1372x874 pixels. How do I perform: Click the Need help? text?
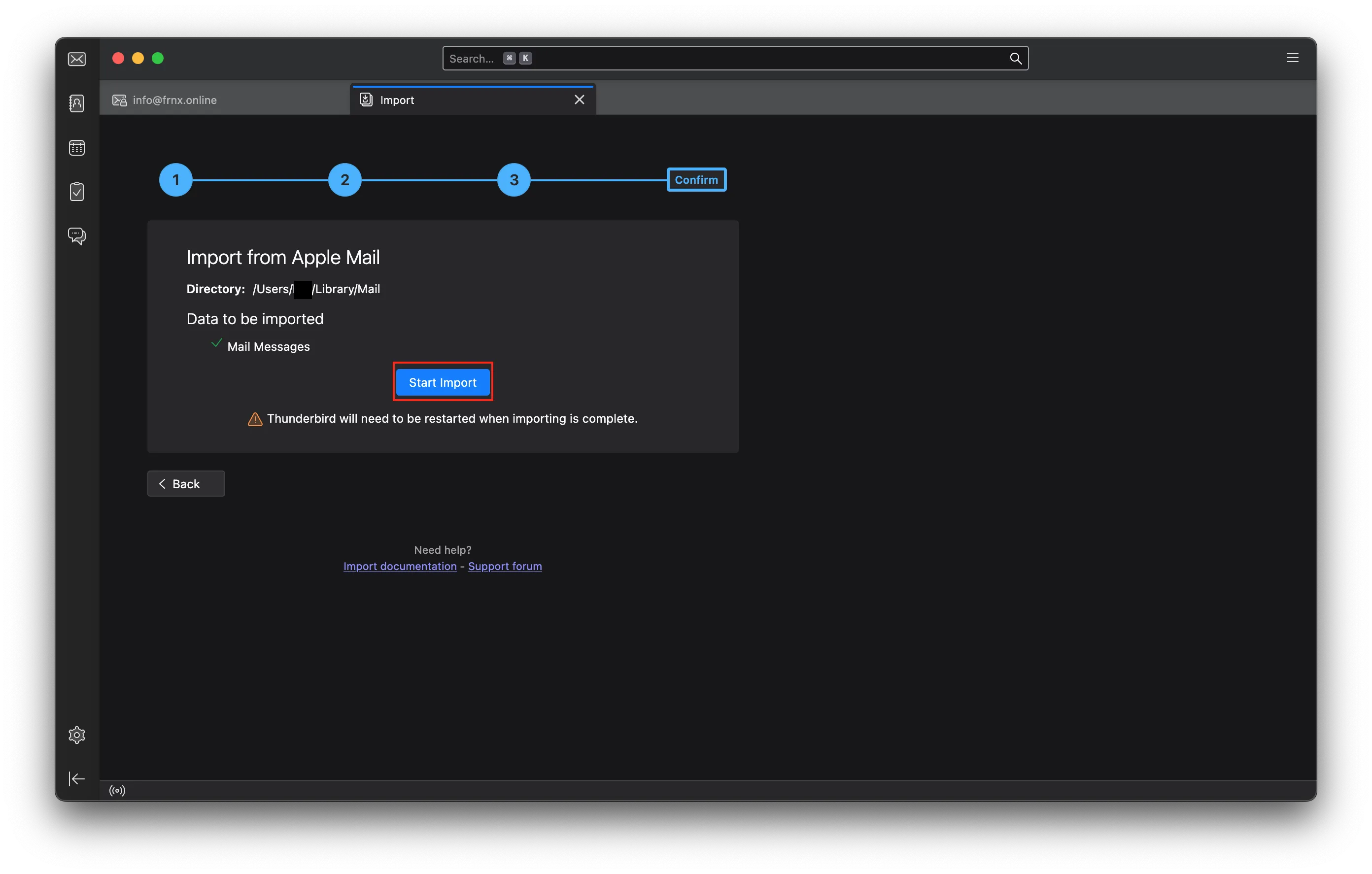click(x=443, y=550)
